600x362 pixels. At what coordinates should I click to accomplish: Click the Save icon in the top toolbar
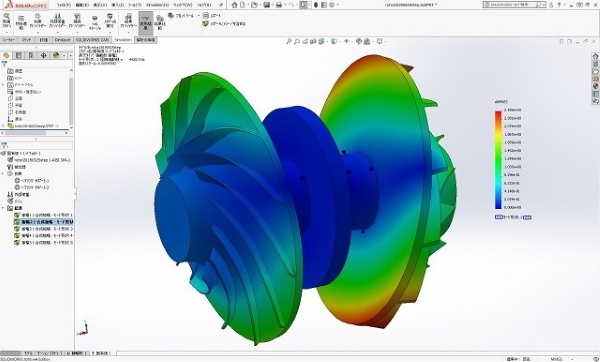pos(267,5)
